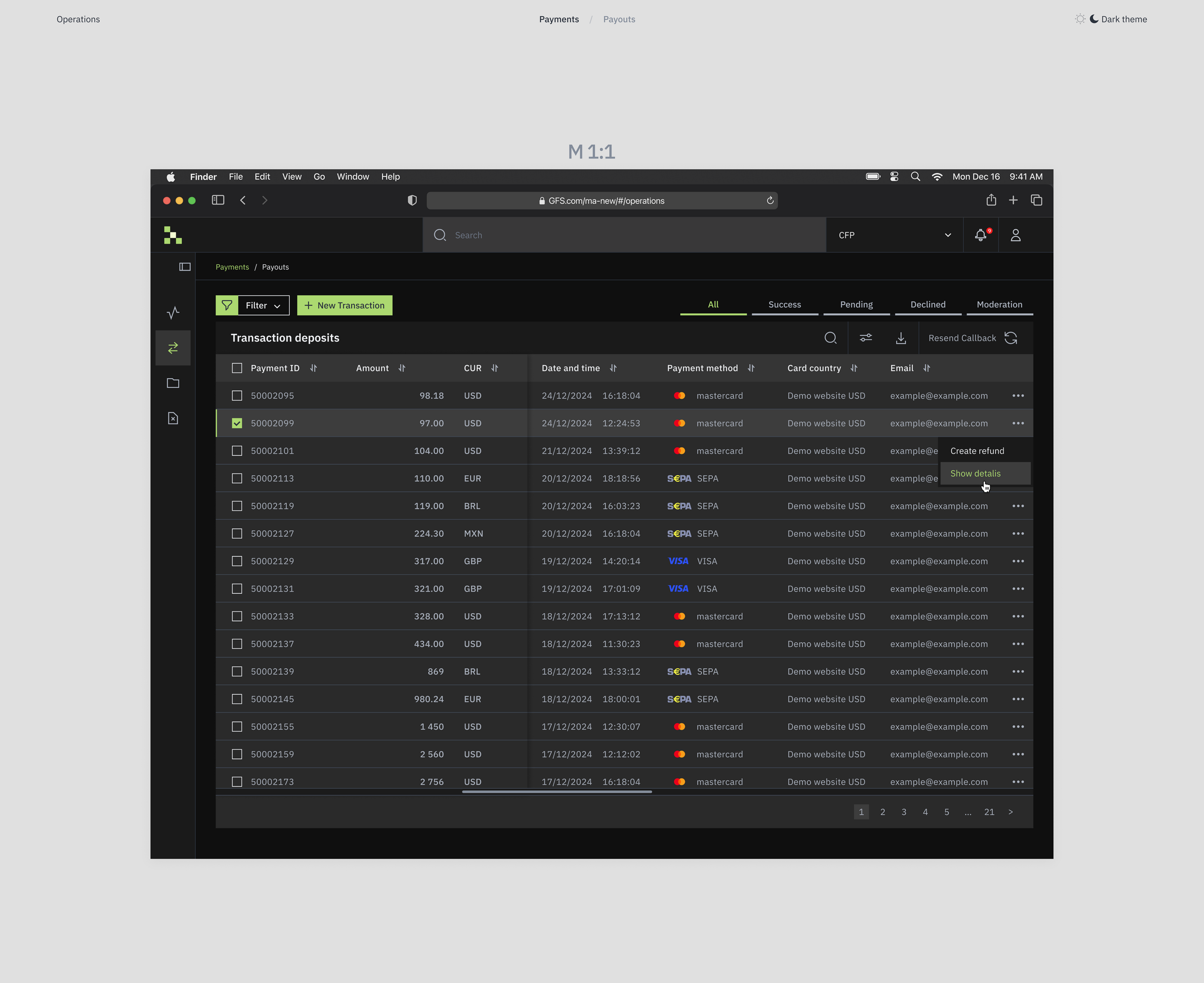Image resolution: width=1204 pixels, height=983 pixels.
Task: Open the CFP account dropdown
Action: pos(894,235)
